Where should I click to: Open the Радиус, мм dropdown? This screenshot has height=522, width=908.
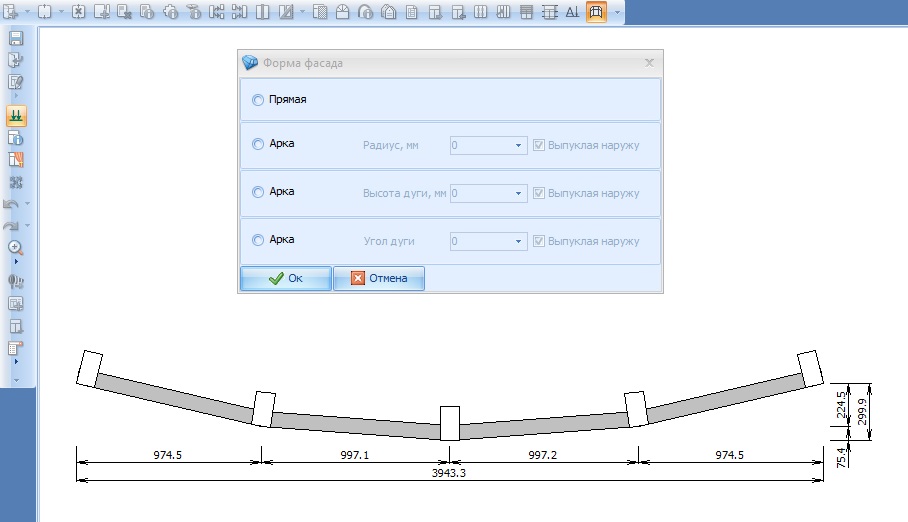(518, 145)
